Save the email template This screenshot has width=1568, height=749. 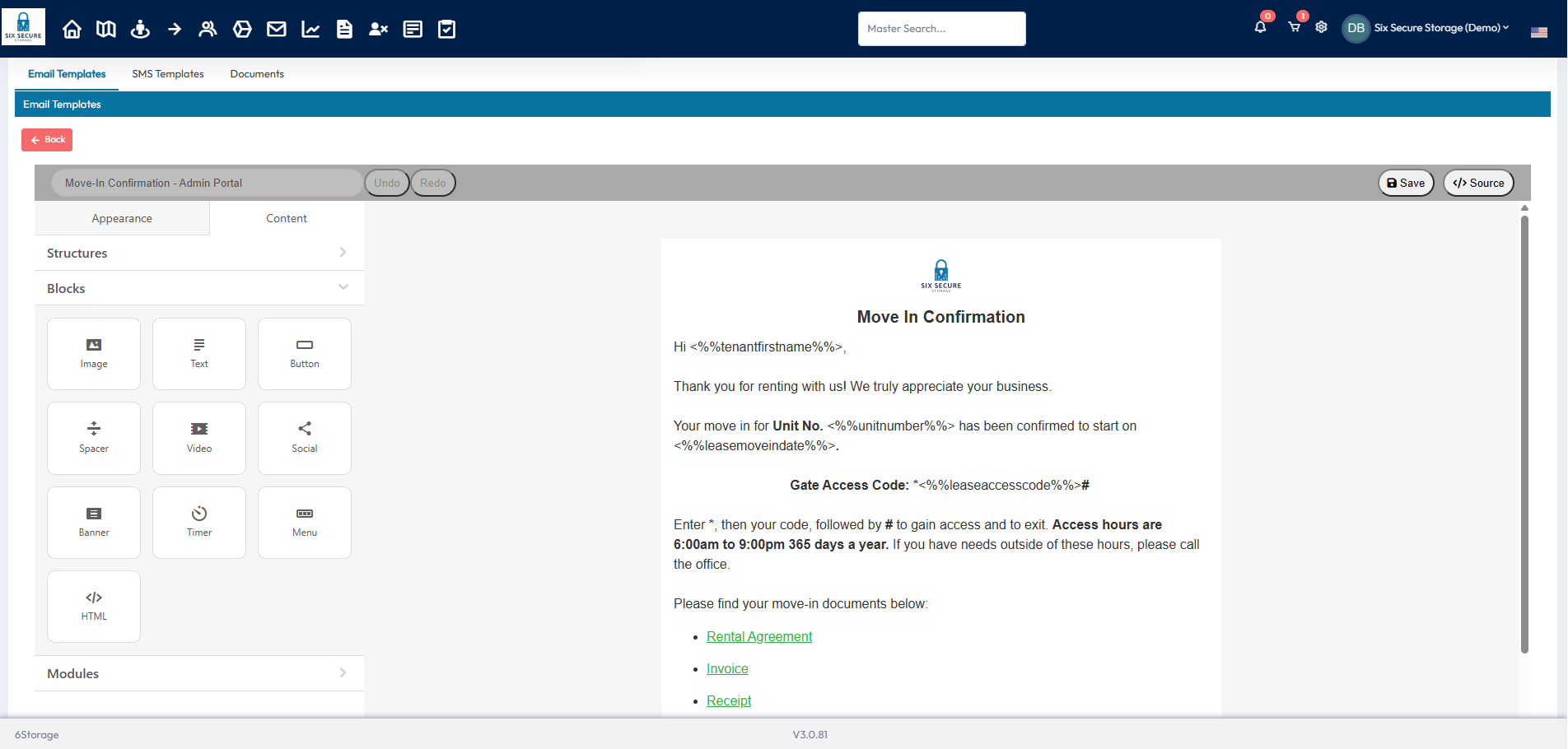1406,183
